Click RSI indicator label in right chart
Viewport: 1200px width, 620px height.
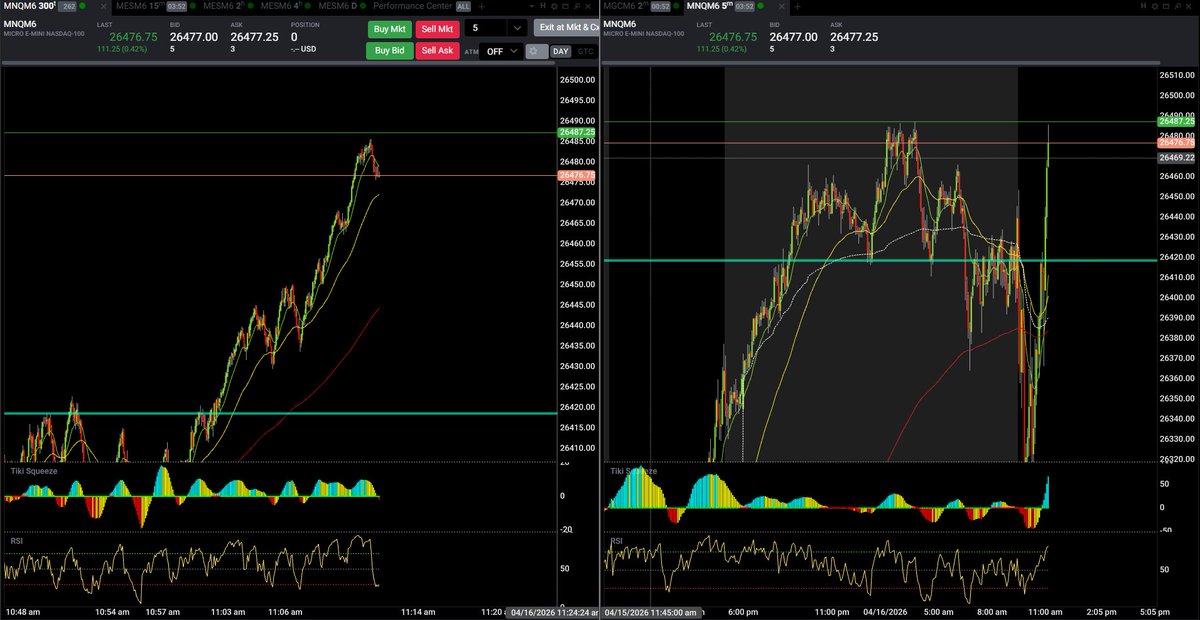tap(616, 541)
